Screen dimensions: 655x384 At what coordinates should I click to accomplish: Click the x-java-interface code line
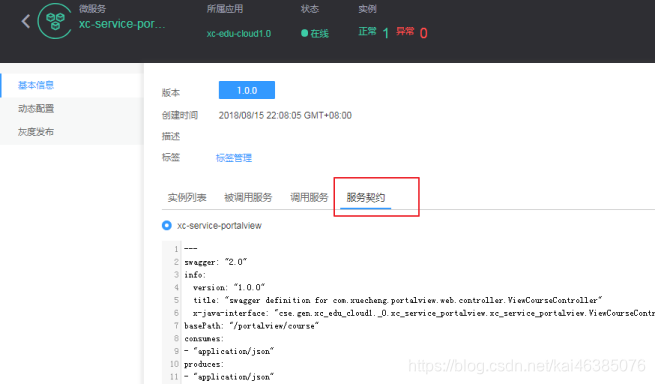(x=424, y=313)
